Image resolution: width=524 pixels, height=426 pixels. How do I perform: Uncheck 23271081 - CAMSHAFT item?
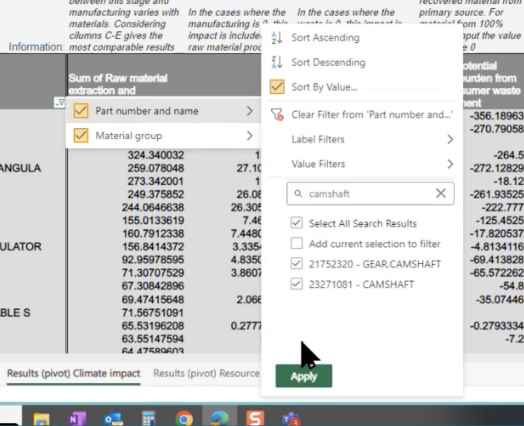296,284
